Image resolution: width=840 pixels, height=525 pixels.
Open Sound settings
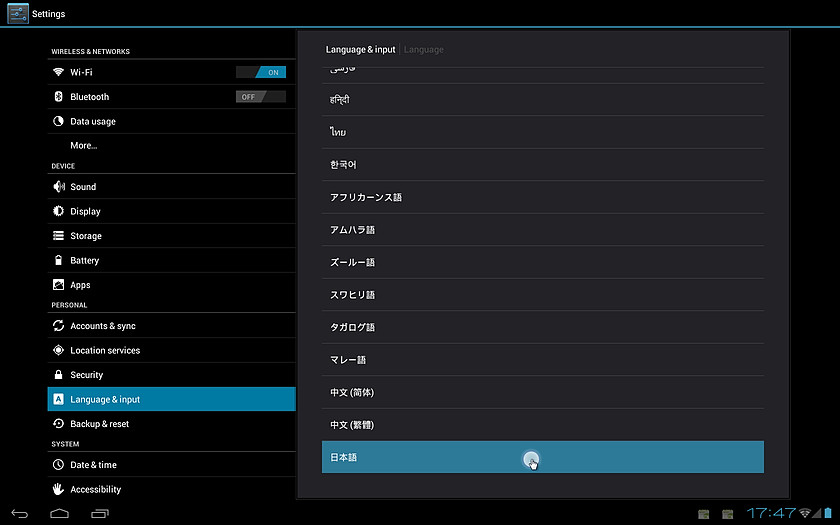pyautogui.click(x=171, y=186)
